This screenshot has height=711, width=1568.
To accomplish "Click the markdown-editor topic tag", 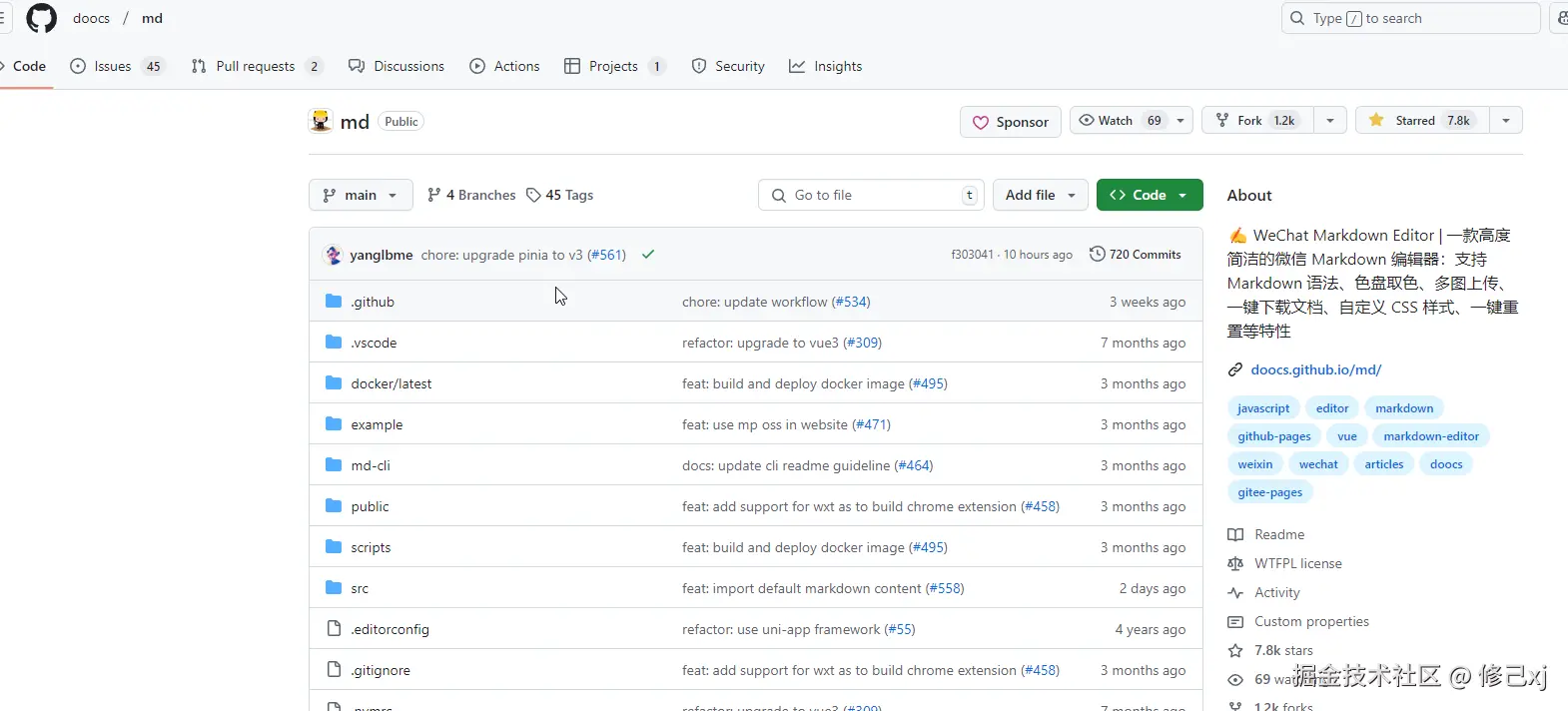I will [x=1430, y=436].
